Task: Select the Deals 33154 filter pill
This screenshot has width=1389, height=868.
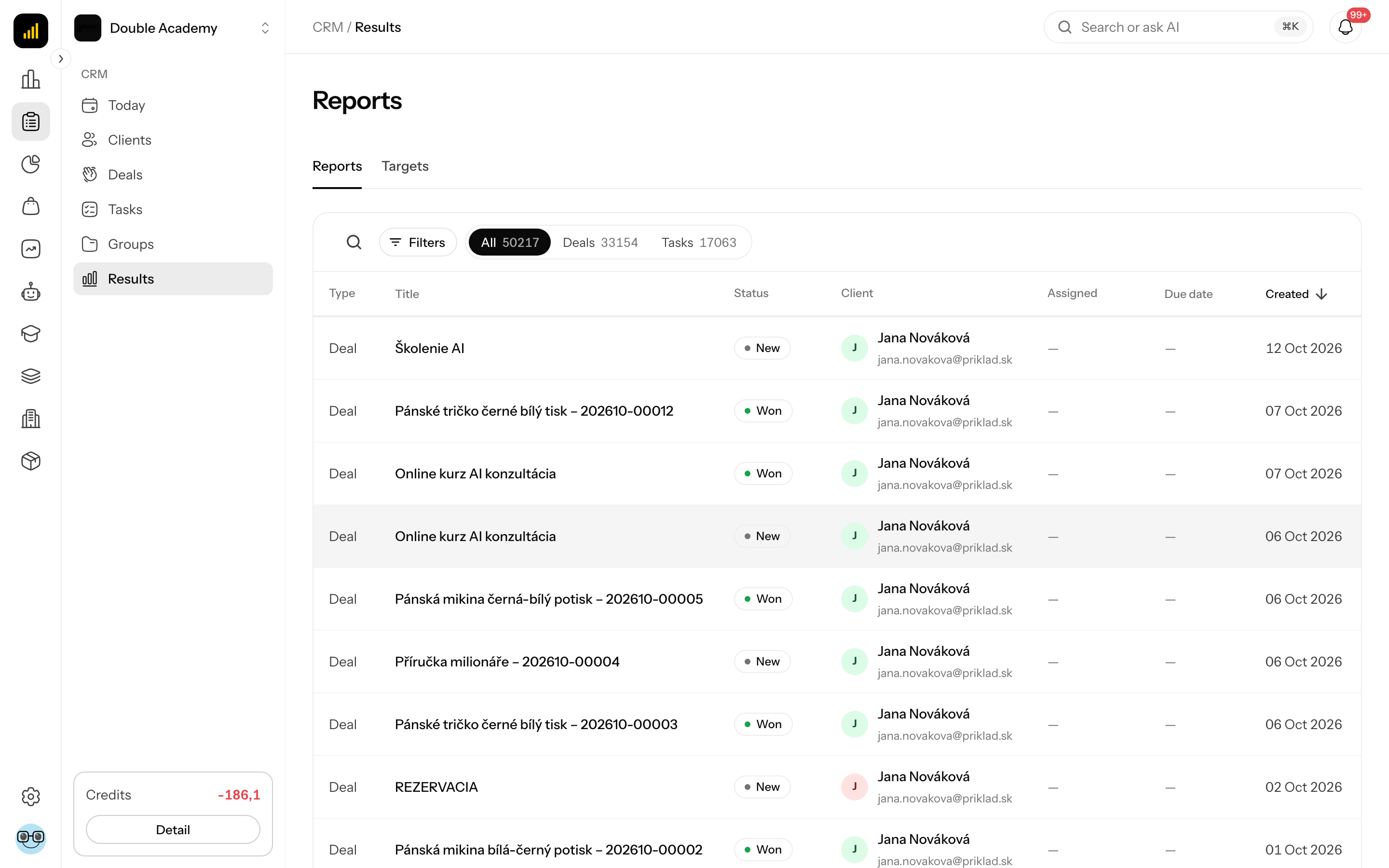Action: coord(600,242)
